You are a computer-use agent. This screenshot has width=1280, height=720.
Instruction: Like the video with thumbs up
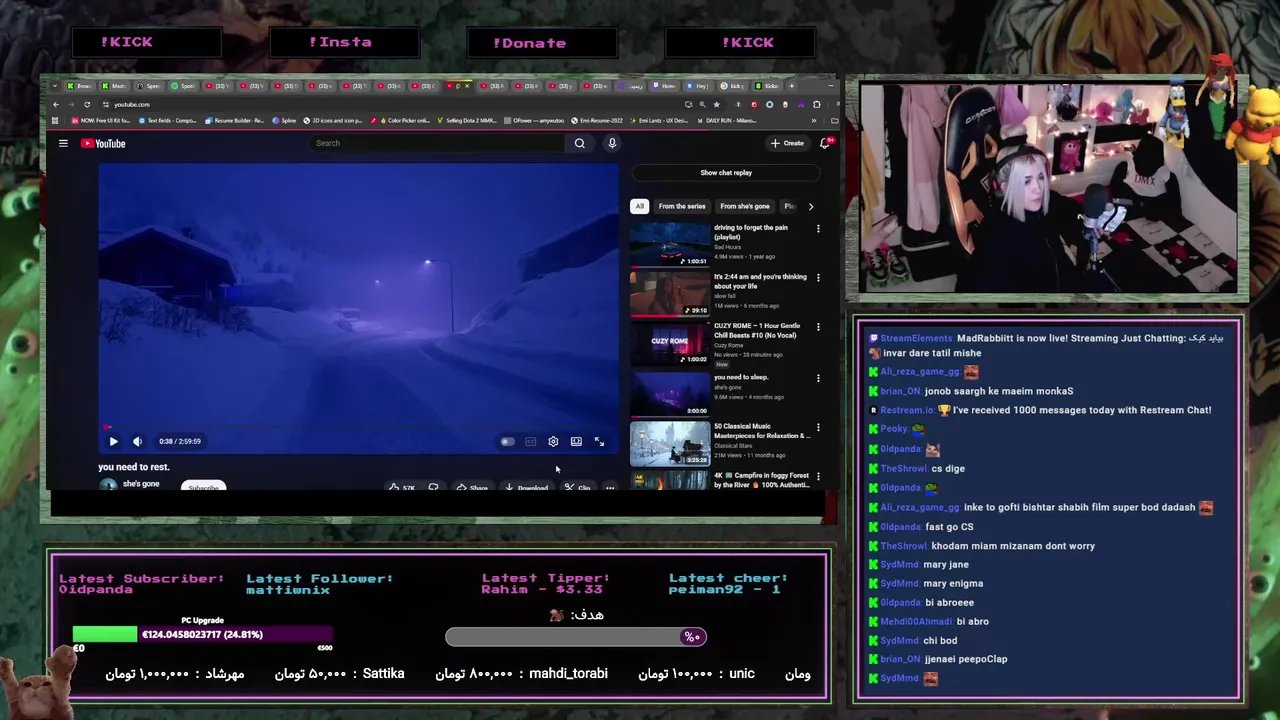pyautogui.click(x=402, y=487)
